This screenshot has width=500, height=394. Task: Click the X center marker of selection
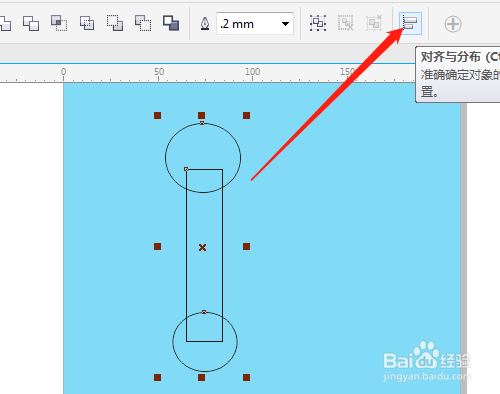click(202, 247)
